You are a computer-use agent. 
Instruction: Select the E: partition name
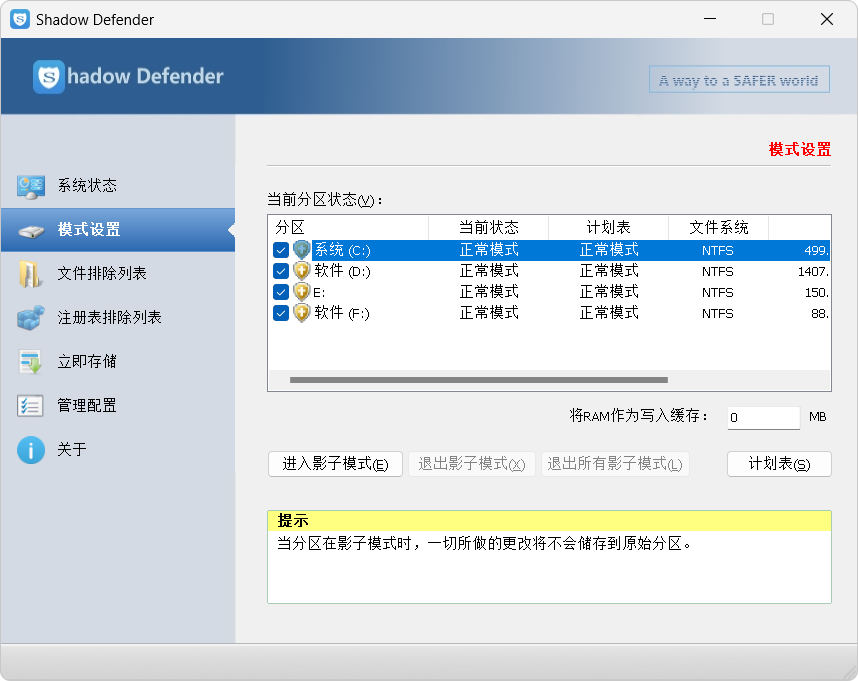click(319, 293)
